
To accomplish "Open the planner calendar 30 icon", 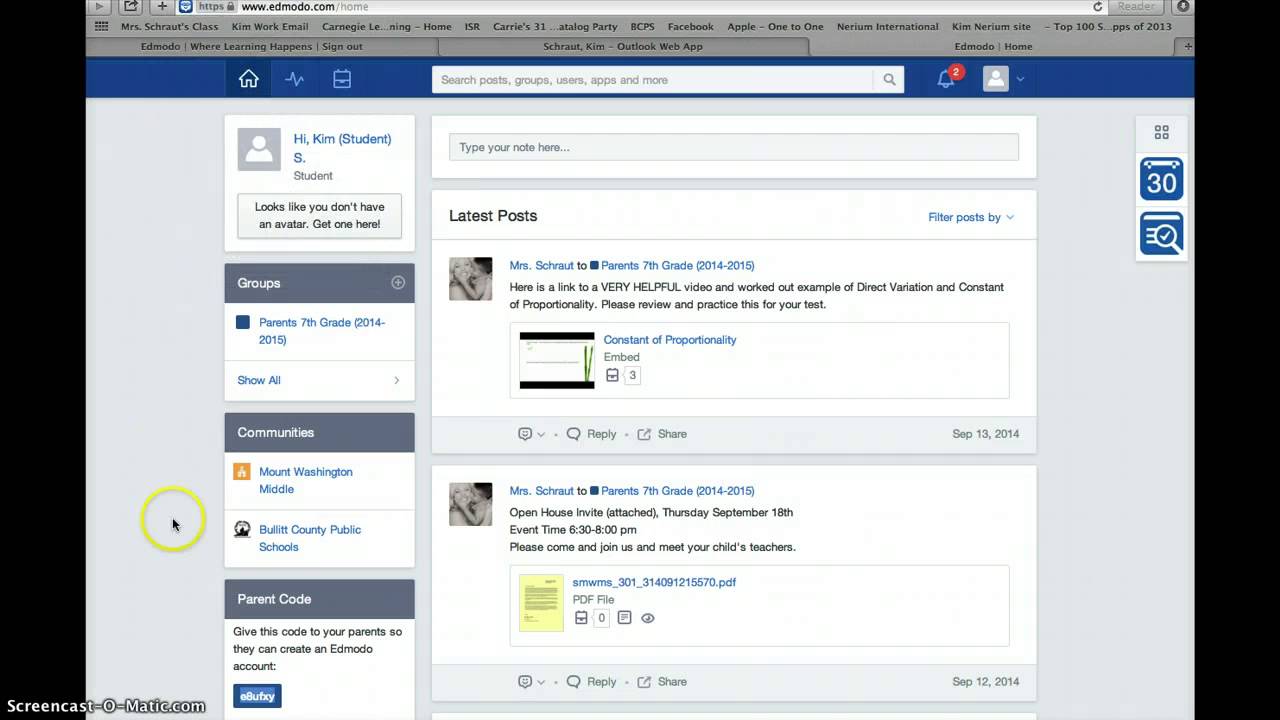I will (x=1162, y=180).
